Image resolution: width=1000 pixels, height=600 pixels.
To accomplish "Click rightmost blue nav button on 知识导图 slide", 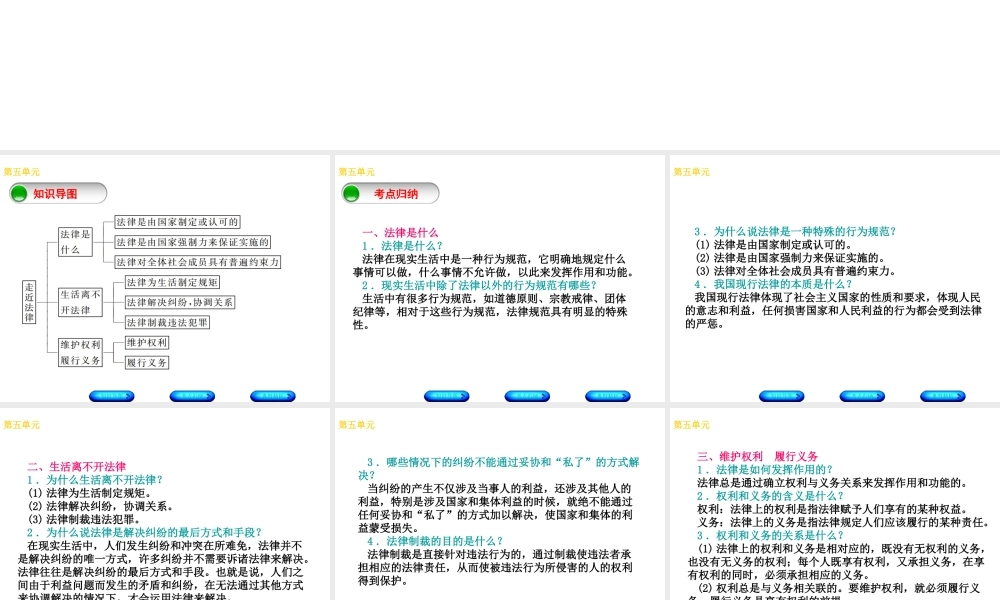I will [273, 396].
